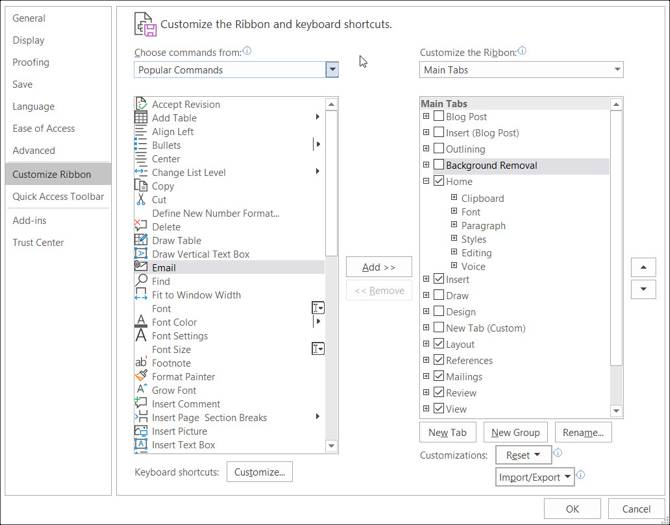
Task: Expand the Insert tab tree node
Action: click(x=426, y=279)
